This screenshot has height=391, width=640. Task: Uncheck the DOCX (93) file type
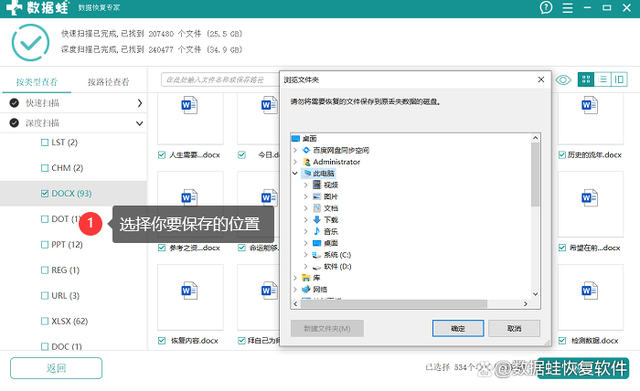(x=45, y=193)
